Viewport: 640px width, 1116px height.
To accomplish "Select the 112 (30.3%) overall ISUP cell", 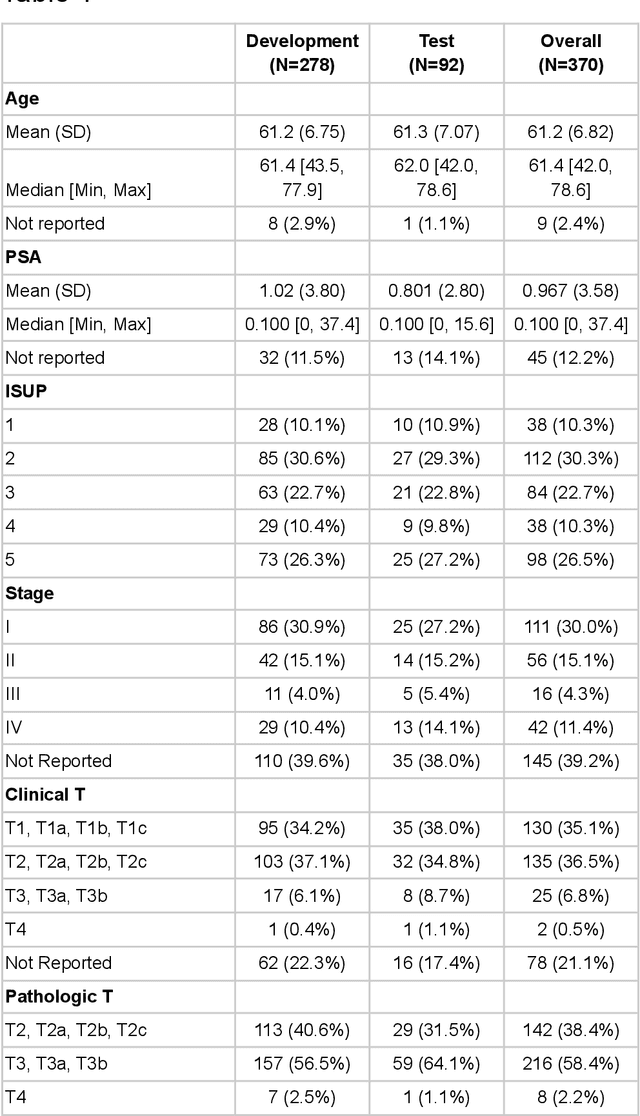I will pyautogui.click(x=570, y=458).
